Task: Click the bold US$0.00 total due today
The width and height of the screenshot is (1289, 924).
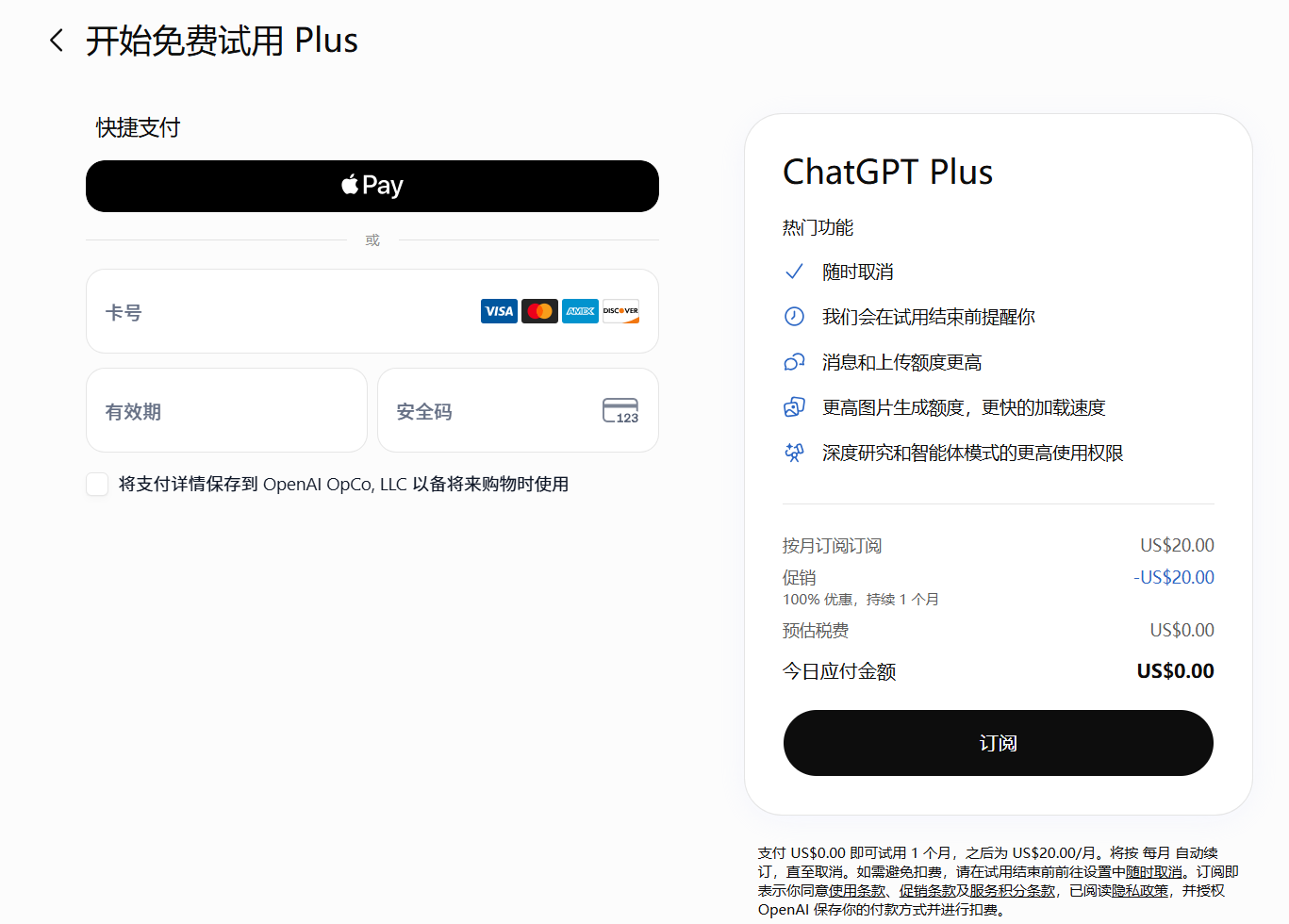Action: tap(1176, 671)
